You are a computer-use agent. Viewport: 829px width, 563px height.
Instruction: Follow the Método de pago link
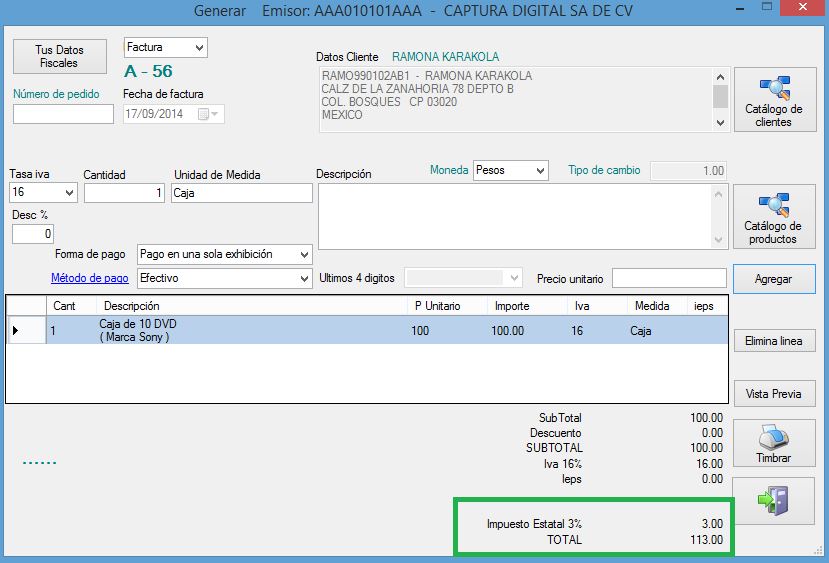[90, 278]
